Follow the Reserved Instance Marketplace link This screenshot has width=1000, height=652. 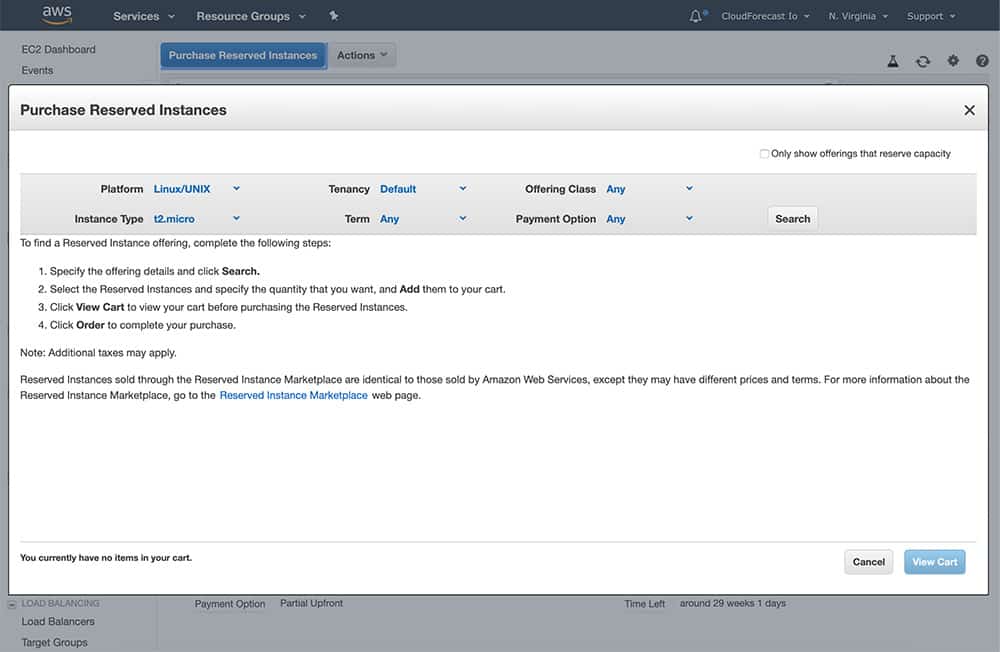coord(291,394)
